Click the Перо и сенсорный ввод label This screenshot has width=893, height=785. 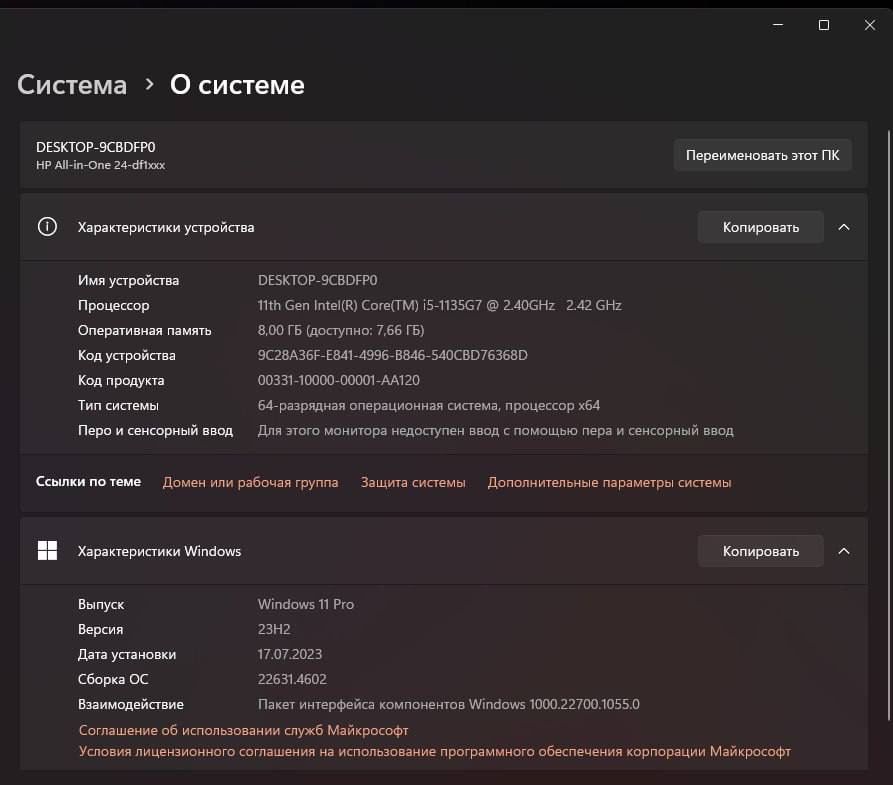[x=155, y=431]
